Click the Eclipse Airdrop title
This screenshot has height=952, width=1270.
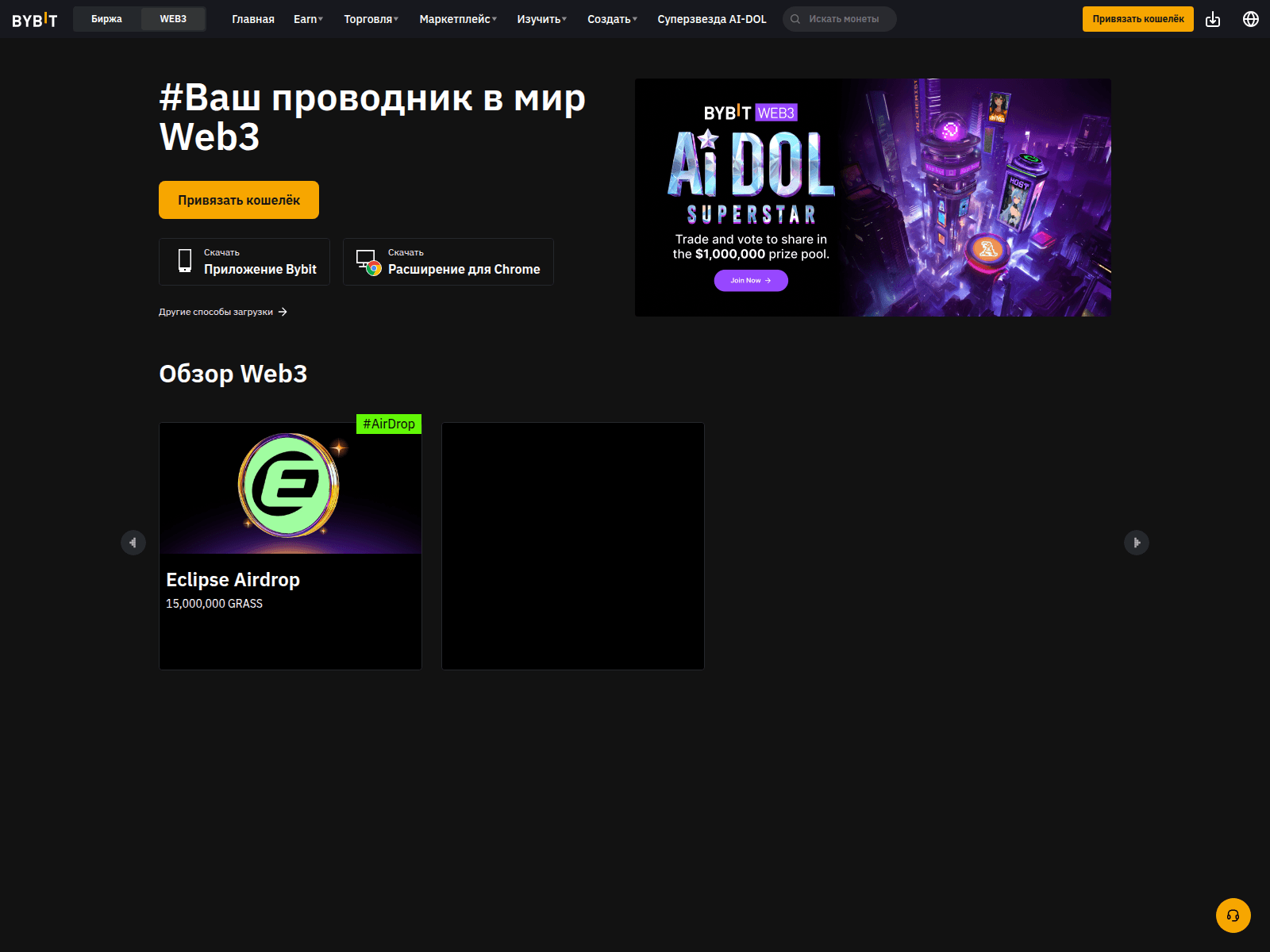[x=233, y=580]
